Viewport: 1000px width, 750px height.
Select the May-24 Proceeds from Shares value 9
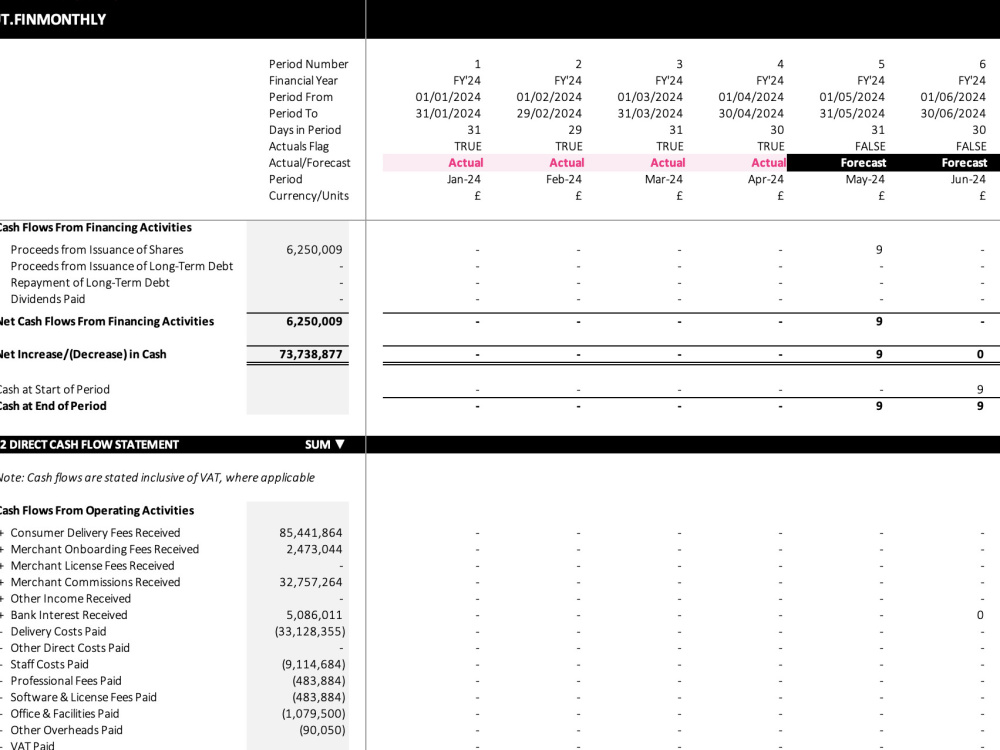pos(879,250)
